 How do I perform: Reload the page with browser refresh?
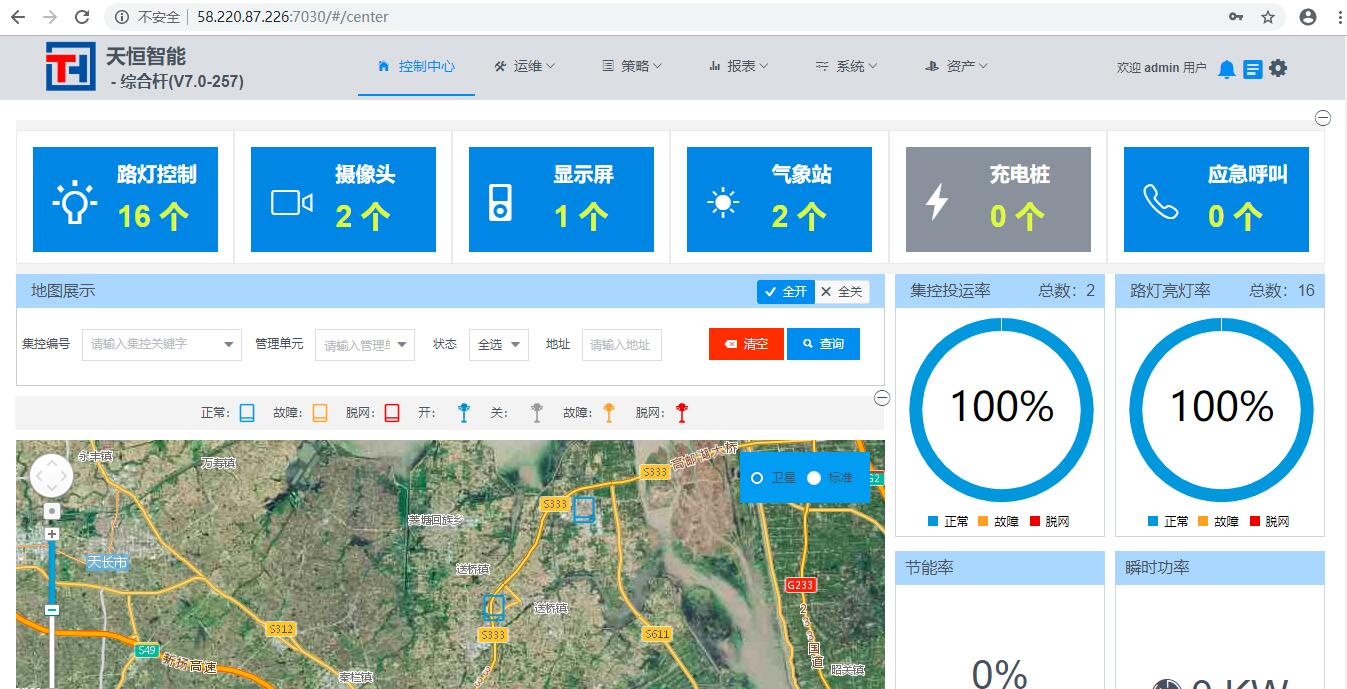pos(83,17)
